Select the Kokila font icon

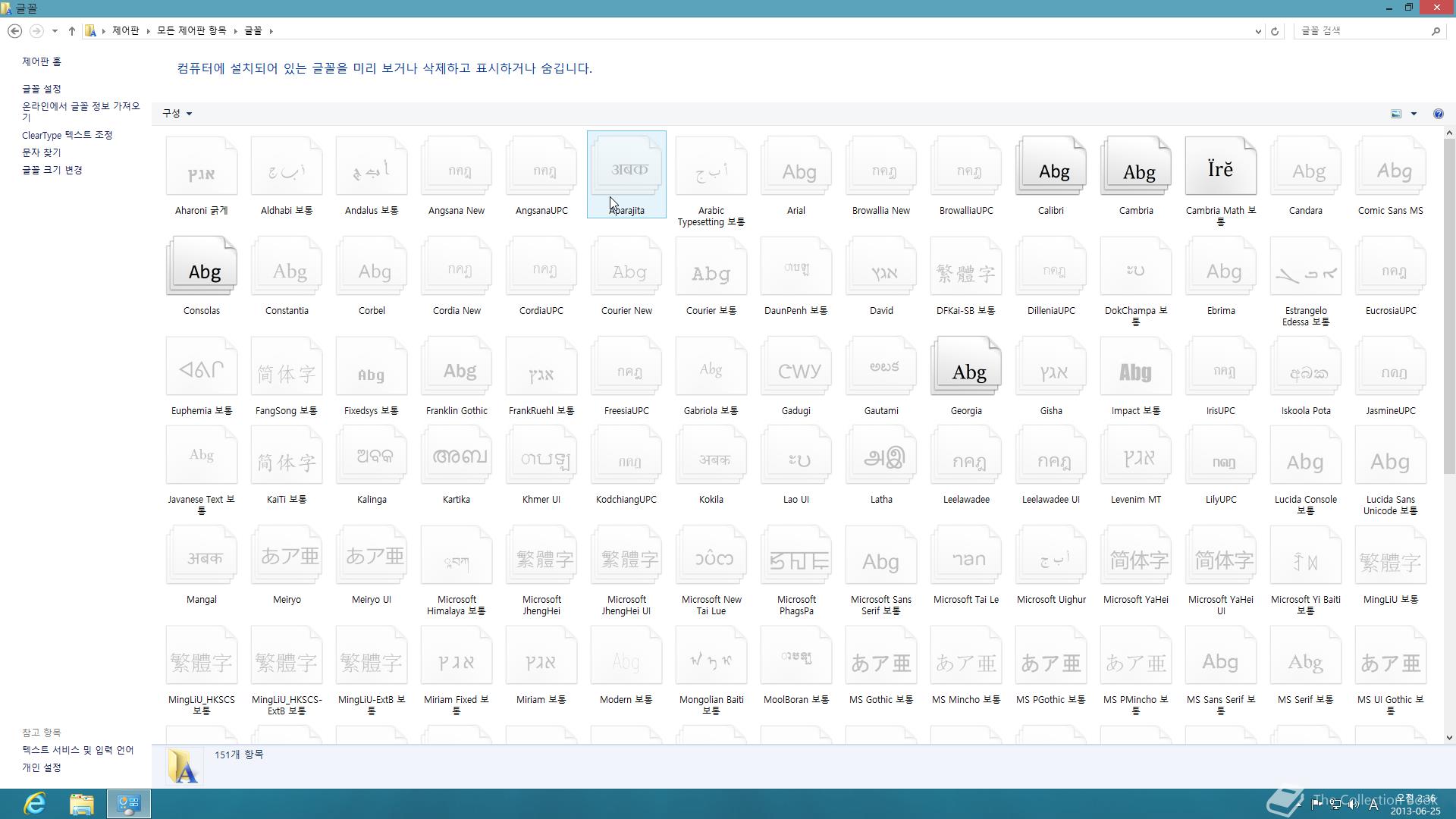tap(711, 455)
